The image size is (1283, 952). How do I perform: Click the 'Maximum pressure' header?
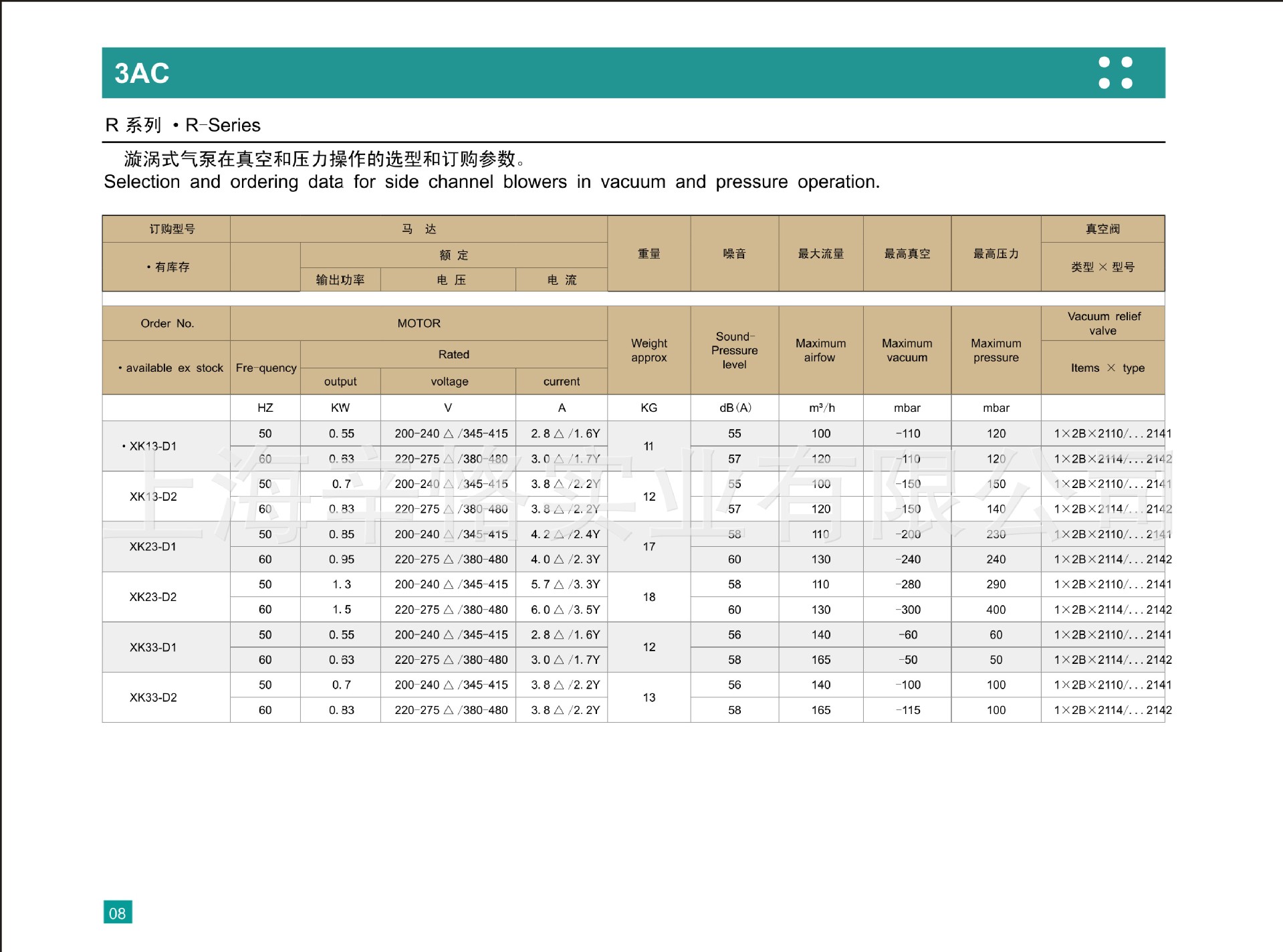996,350
